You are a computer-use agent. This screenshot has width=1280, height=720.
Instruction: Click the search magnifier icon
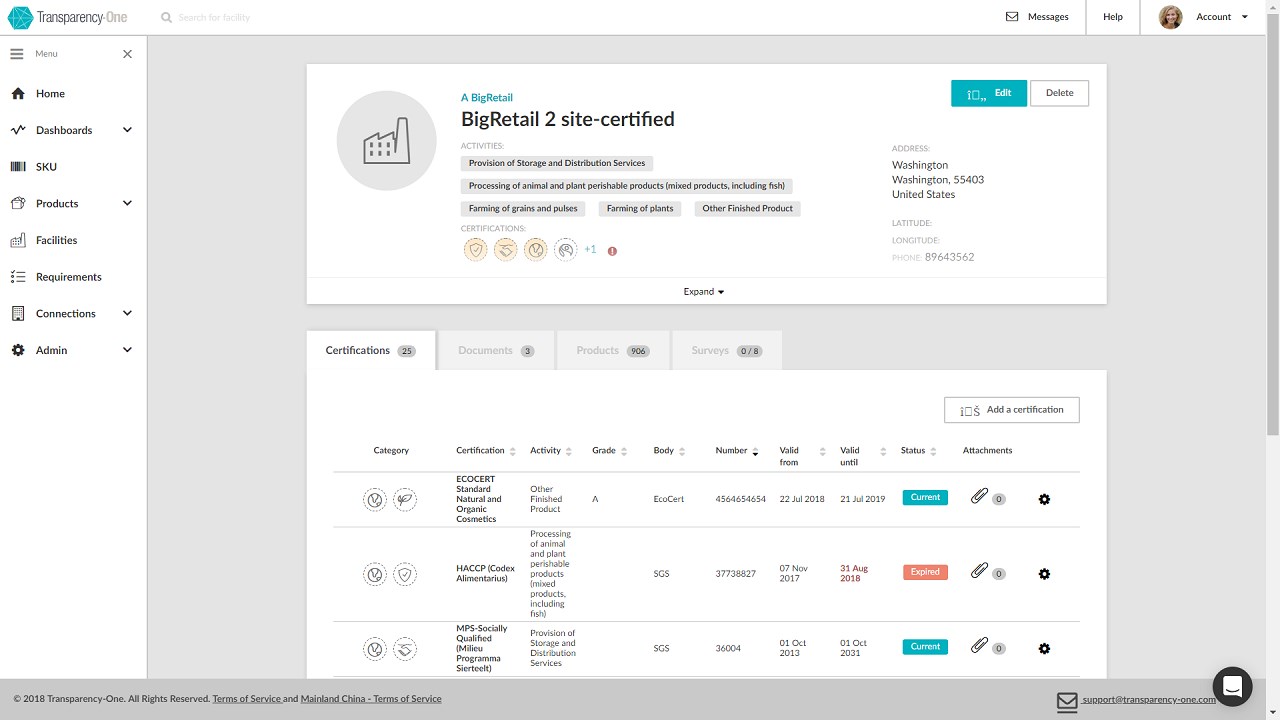166,17
